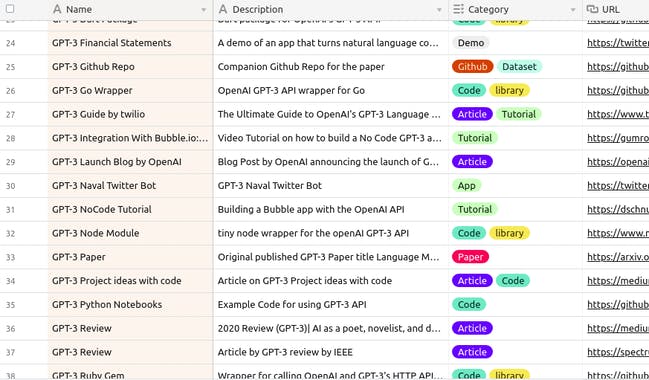Select the cell 'GPT-3 Node Module'
The width and height of the screenshot is (649, 380).
(x=130, y=233)
